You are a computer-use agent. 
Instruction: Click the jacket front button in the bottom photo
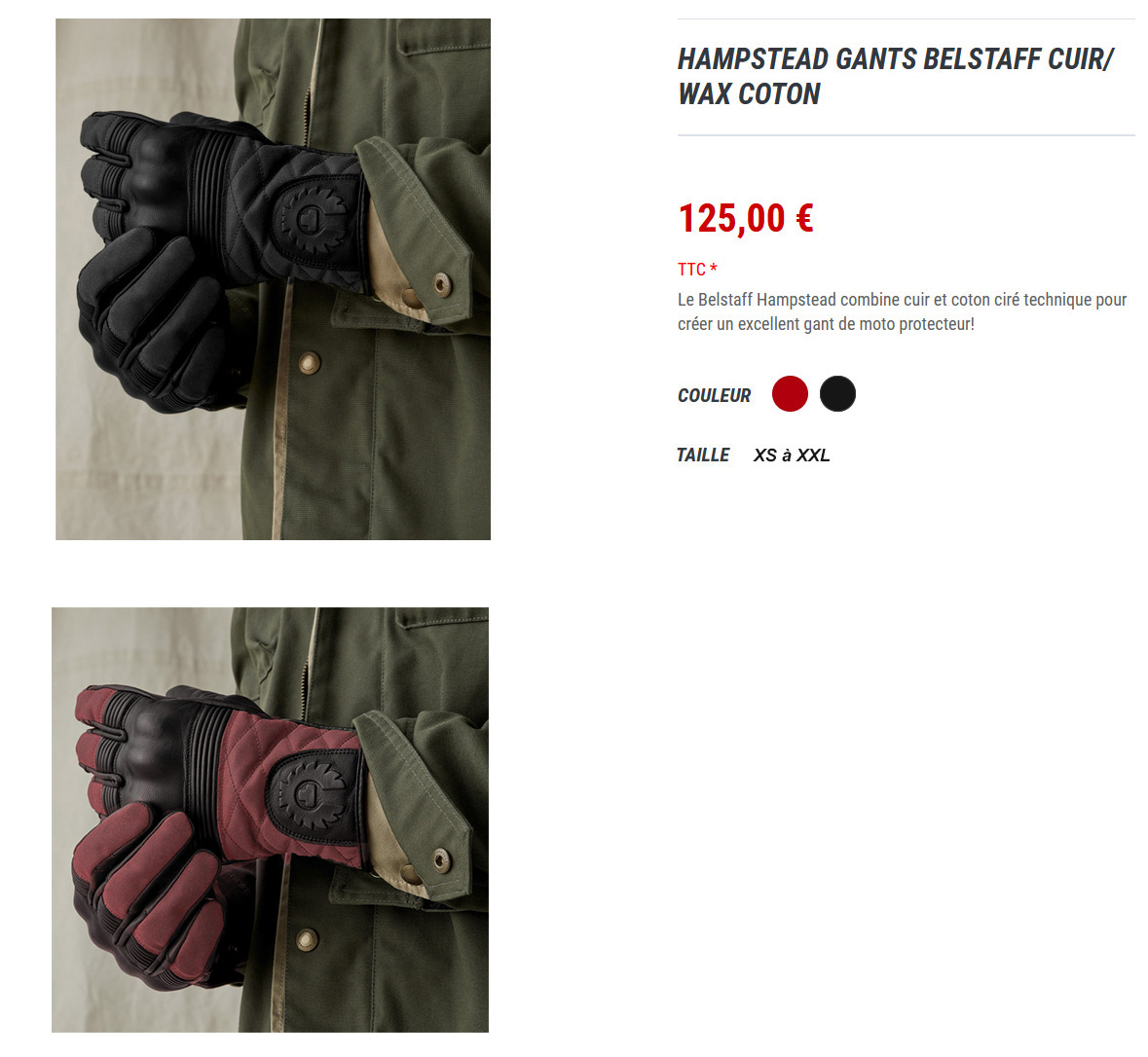(x=307, y=939)
